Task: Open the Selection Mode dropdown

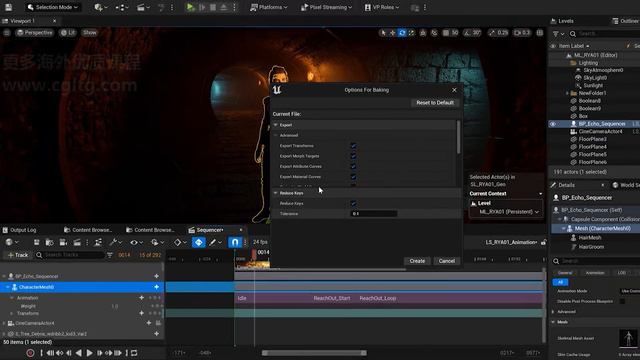Action: pos(53,7)
